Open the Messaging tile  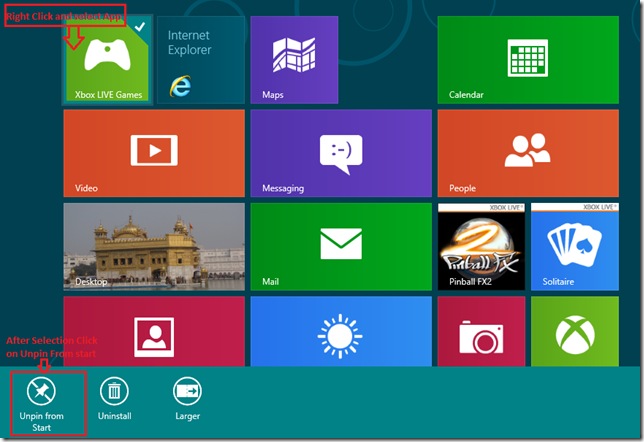[341, 153]
